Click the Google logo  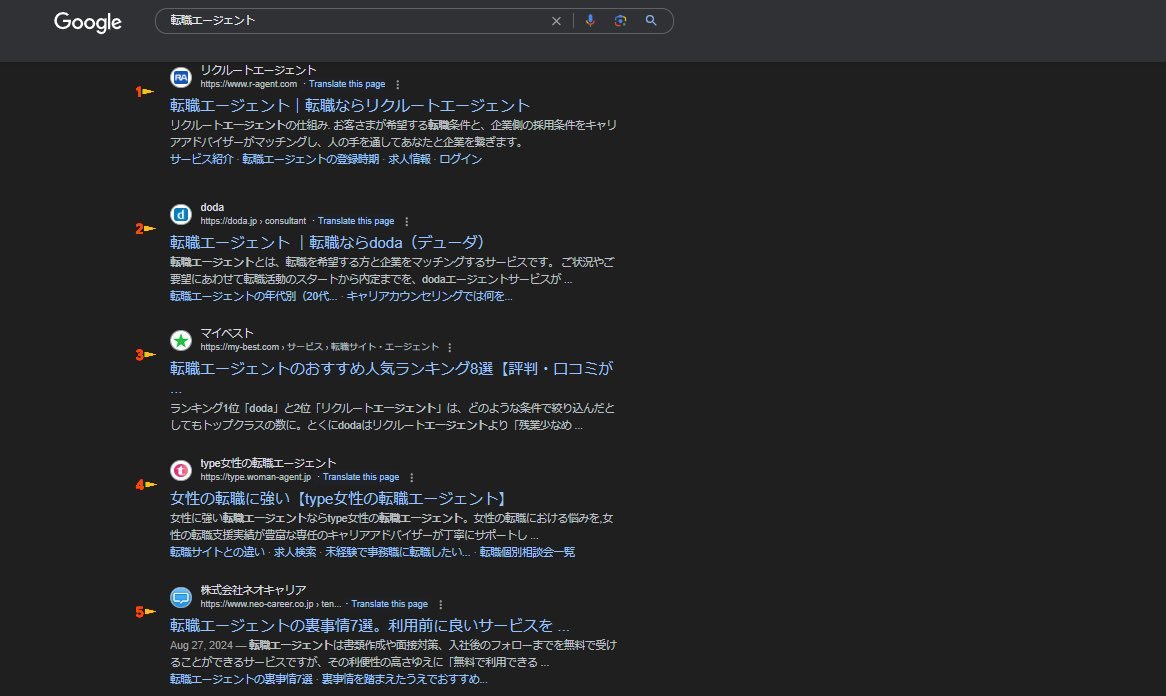pyautogui.click(x=88, y=22)
